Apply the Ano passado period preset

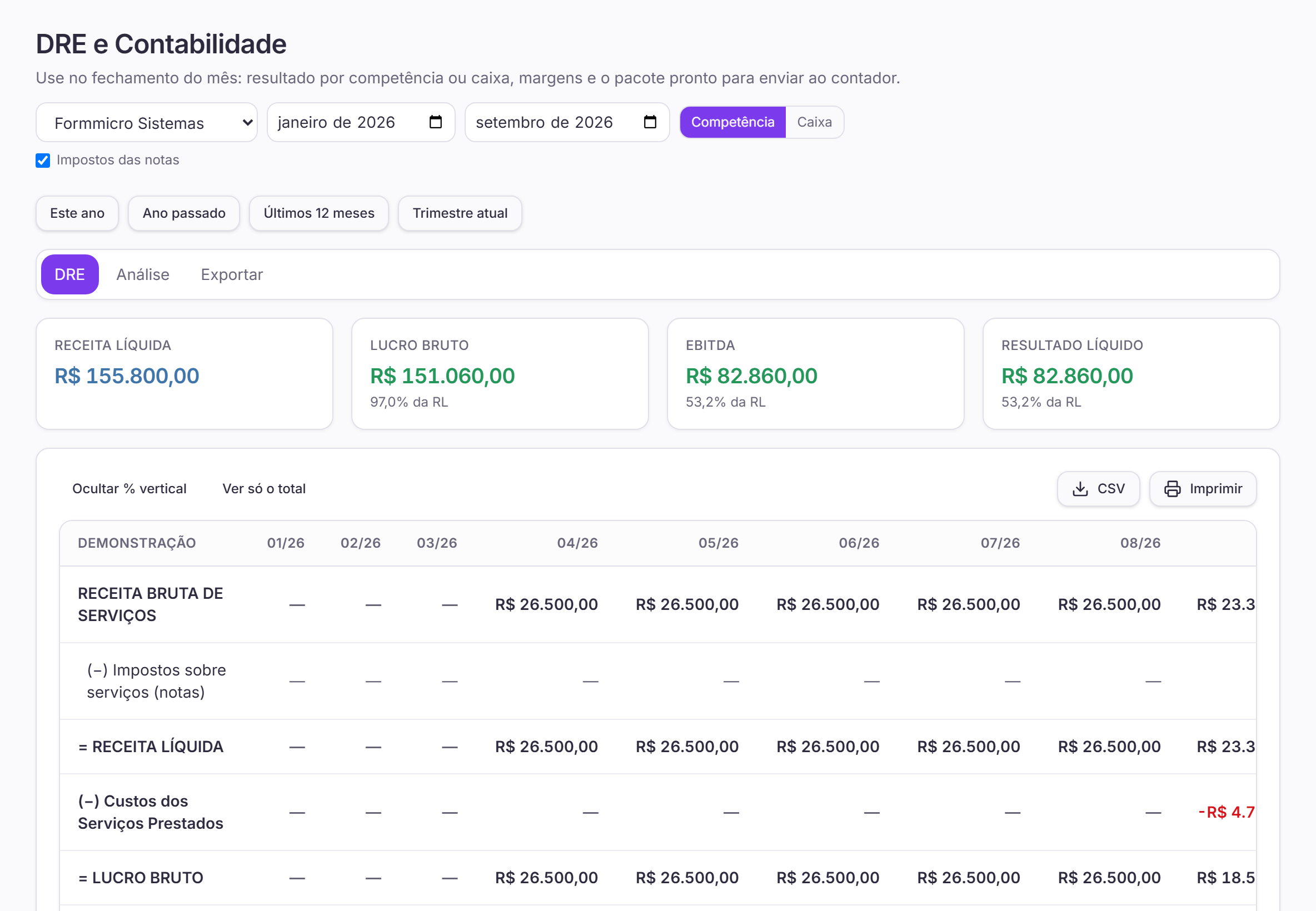(184, 213)
